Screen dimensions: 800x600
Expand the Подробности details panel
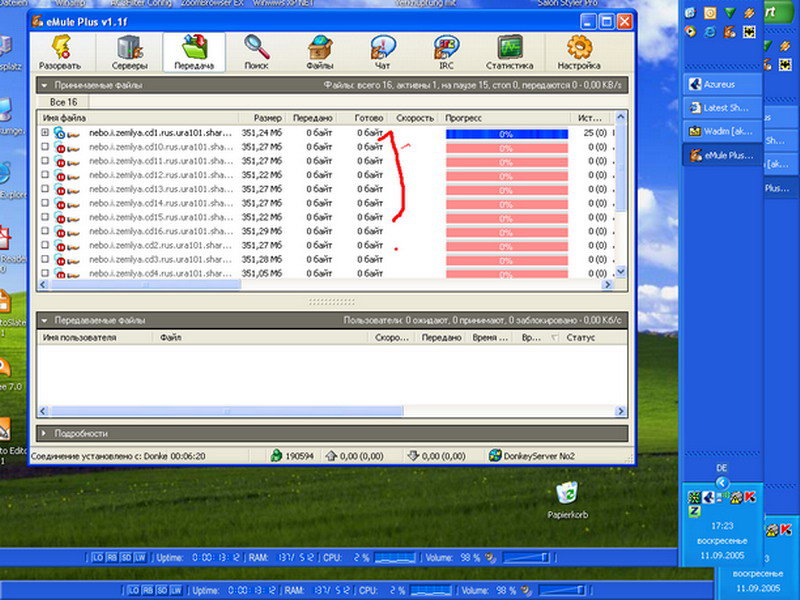tap(44, 433)
